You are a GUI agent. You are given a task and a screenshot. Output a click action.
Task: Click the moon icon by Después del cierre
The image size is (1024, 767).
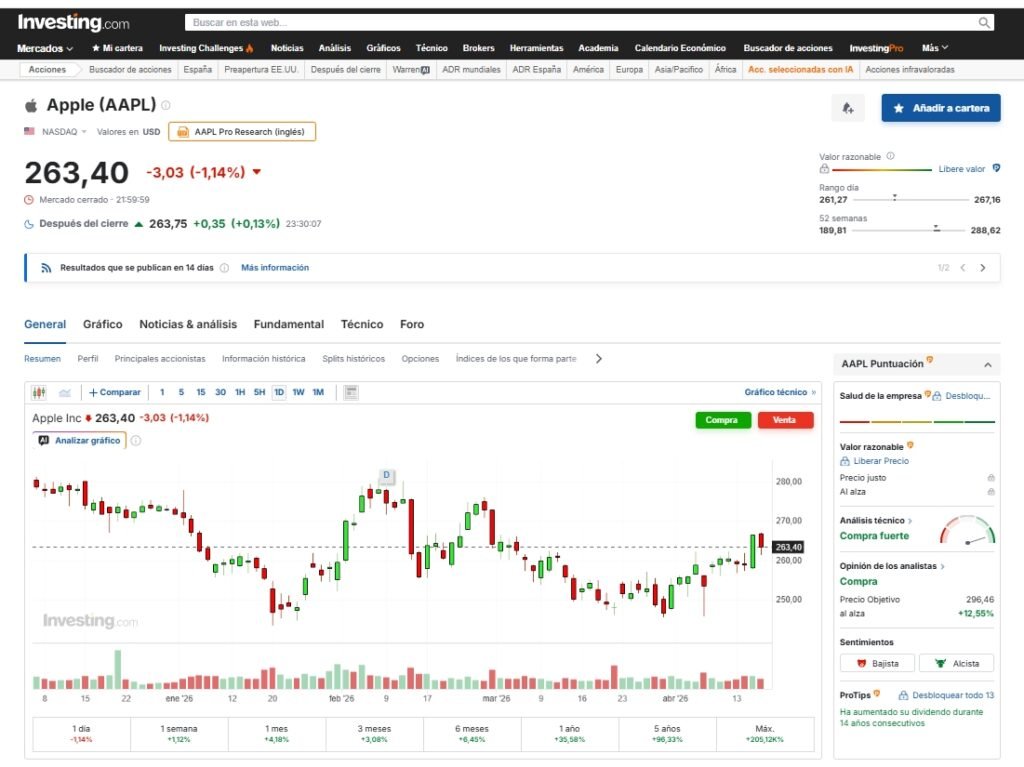(29, 224)
